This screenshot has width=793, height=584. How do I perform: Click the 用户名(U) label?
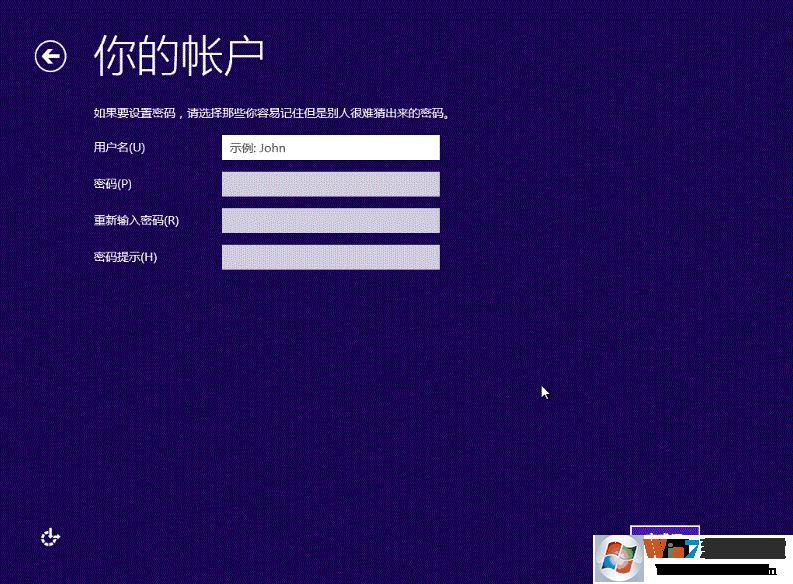(x=119, y=147)
